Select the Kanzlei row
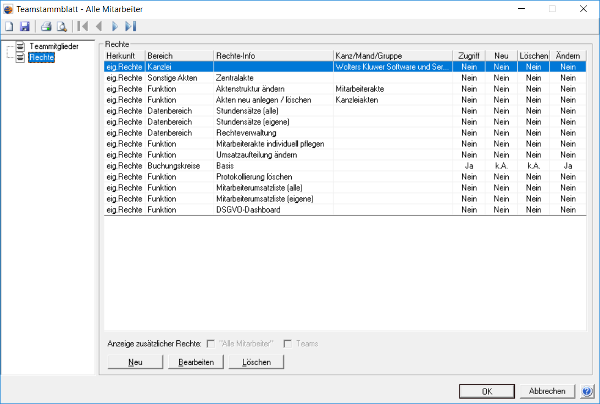 click(x=345, y=67)
